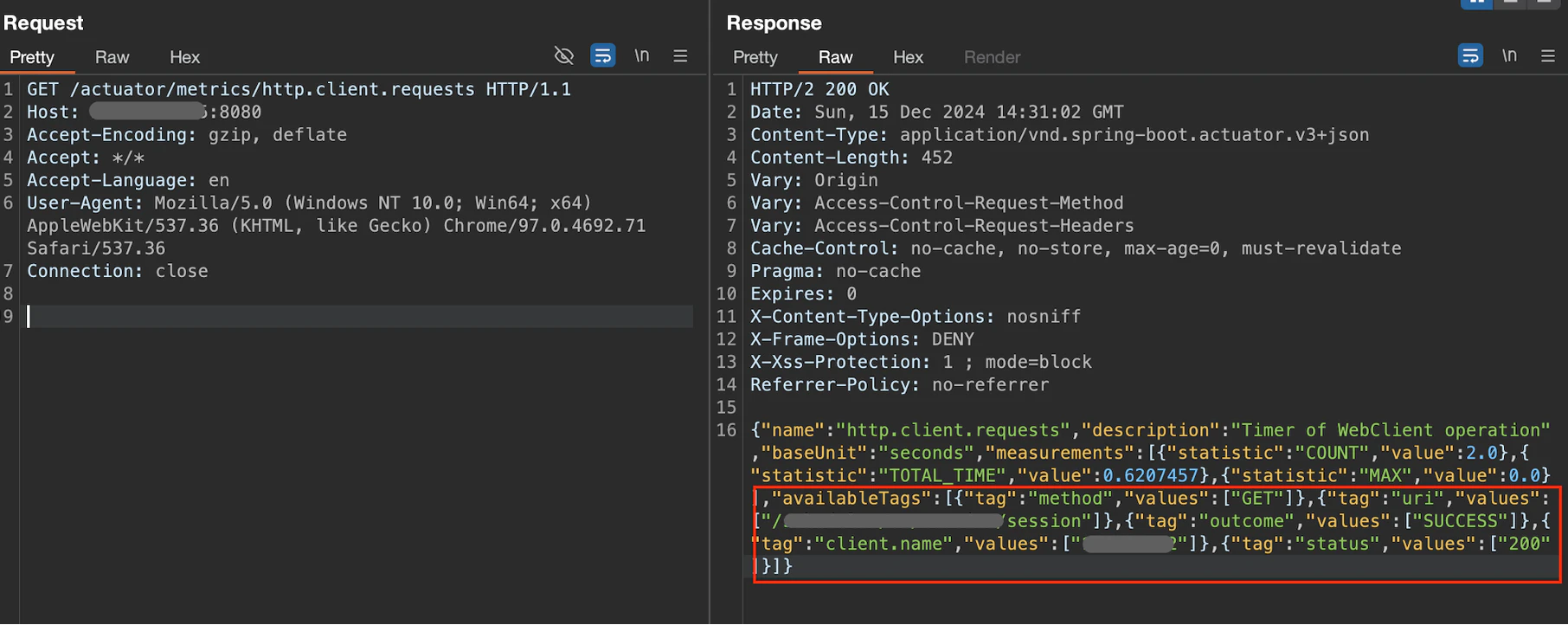Select the side-by-side layout icon

tap(1476, 3)
